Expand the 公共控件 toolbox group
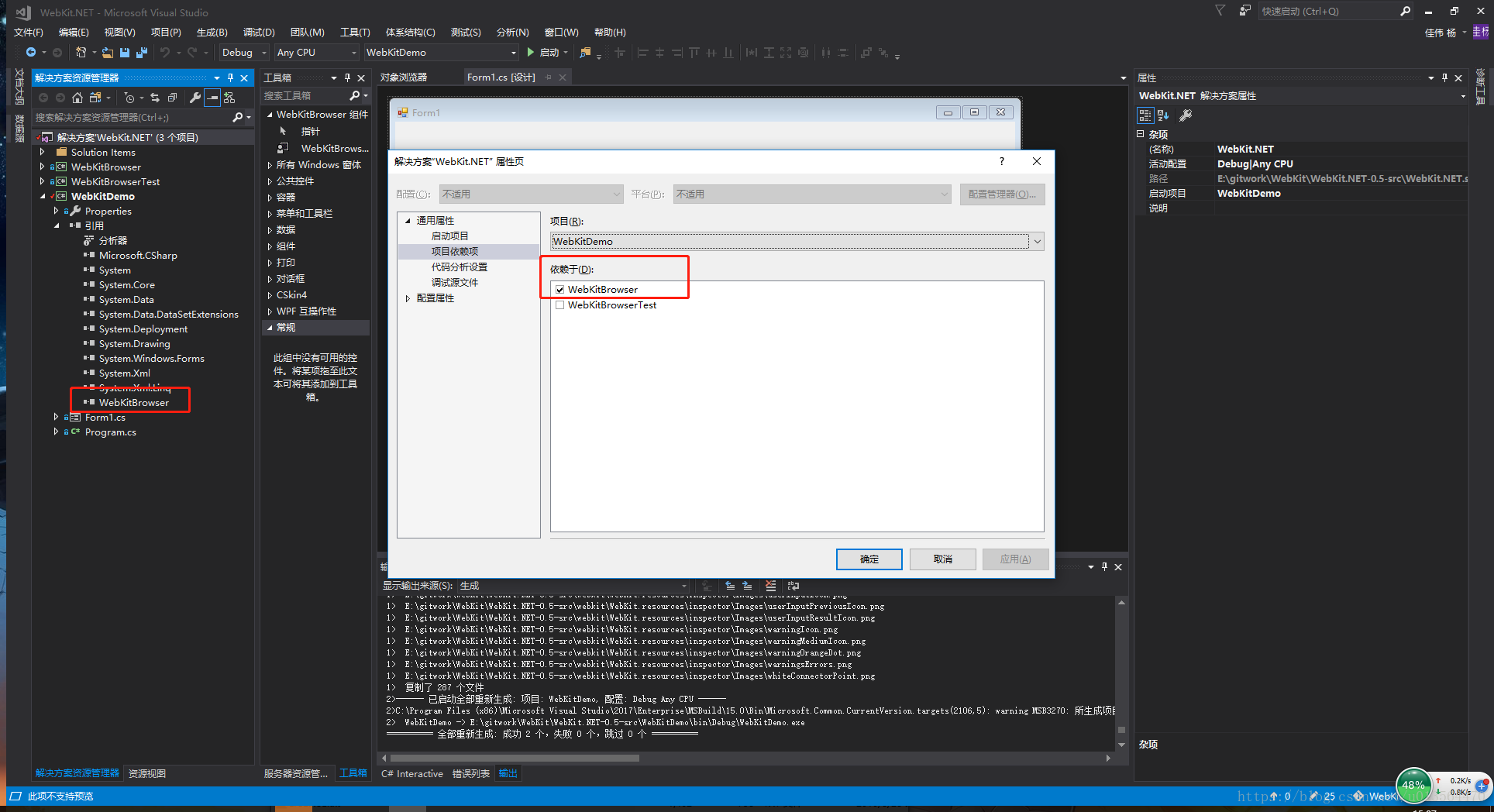The height and width of the screenshot is (812, 1494). pos(270,181)
